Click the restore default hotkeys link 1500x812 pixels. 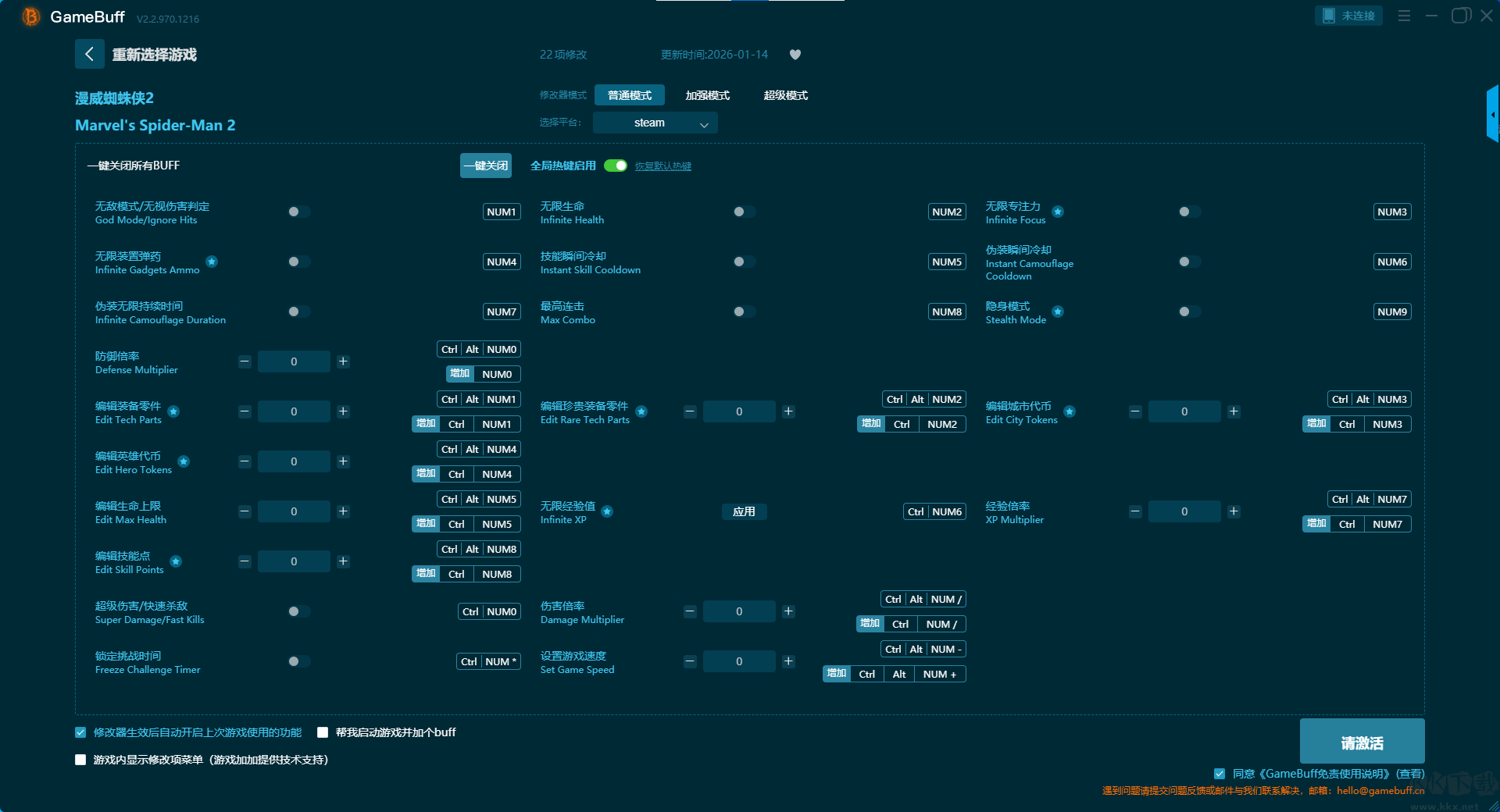pos(663,166)
